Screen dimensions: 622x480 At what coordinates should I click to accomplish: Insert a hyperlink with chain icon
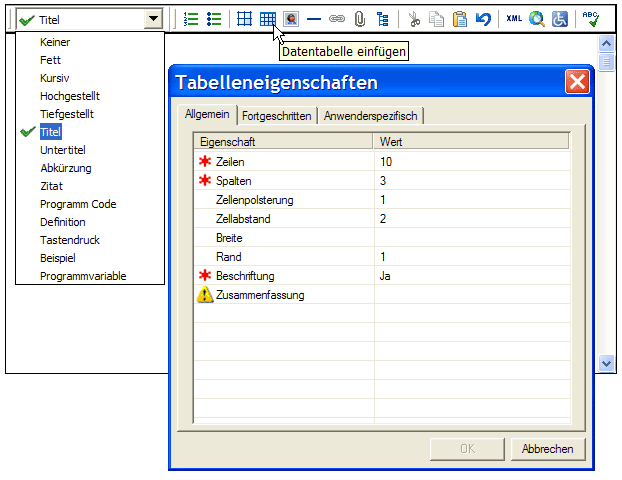[337, 19]
